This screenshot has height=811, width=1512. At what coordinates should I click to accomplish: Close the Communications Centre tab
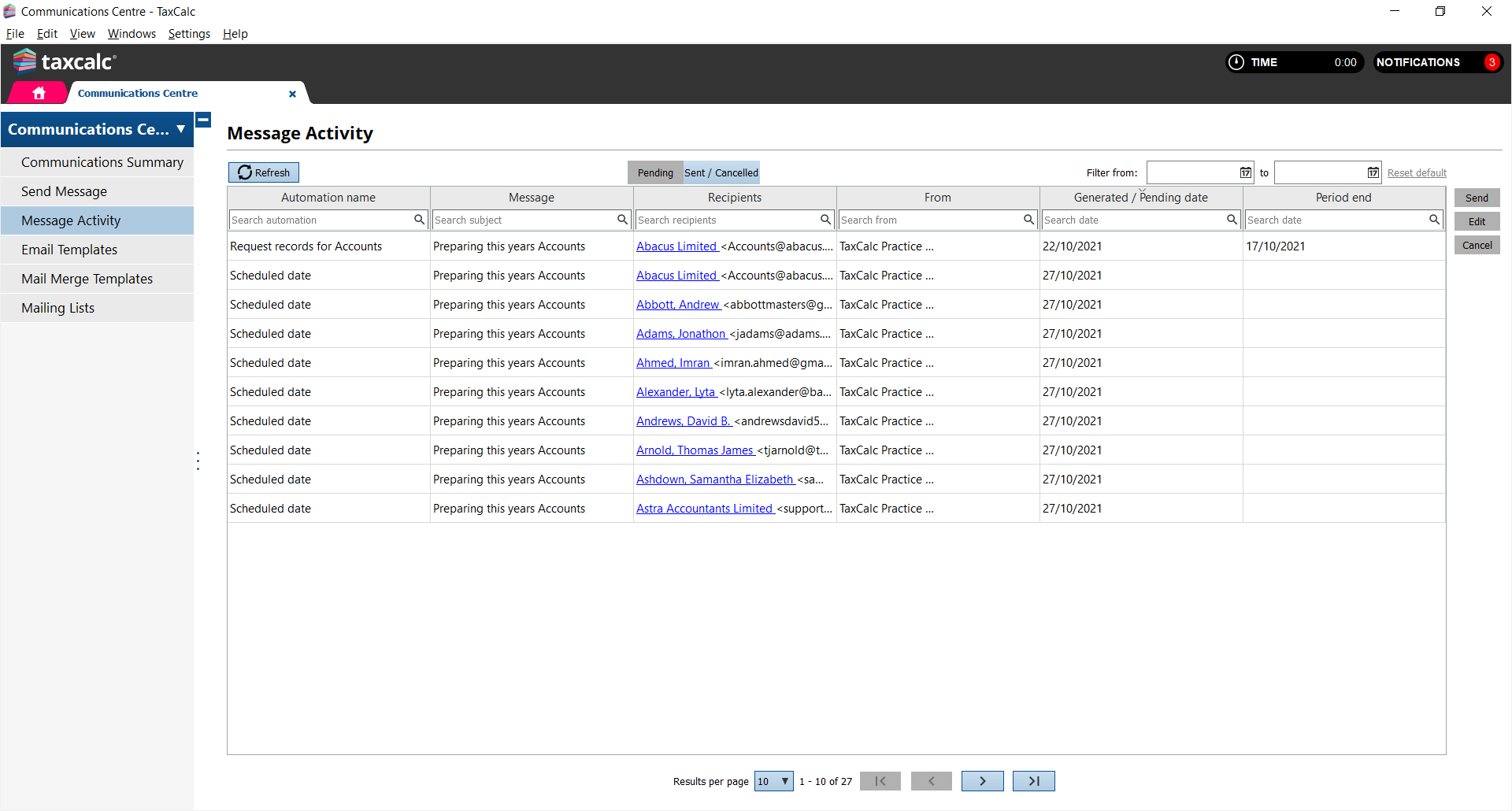[292, 94]
